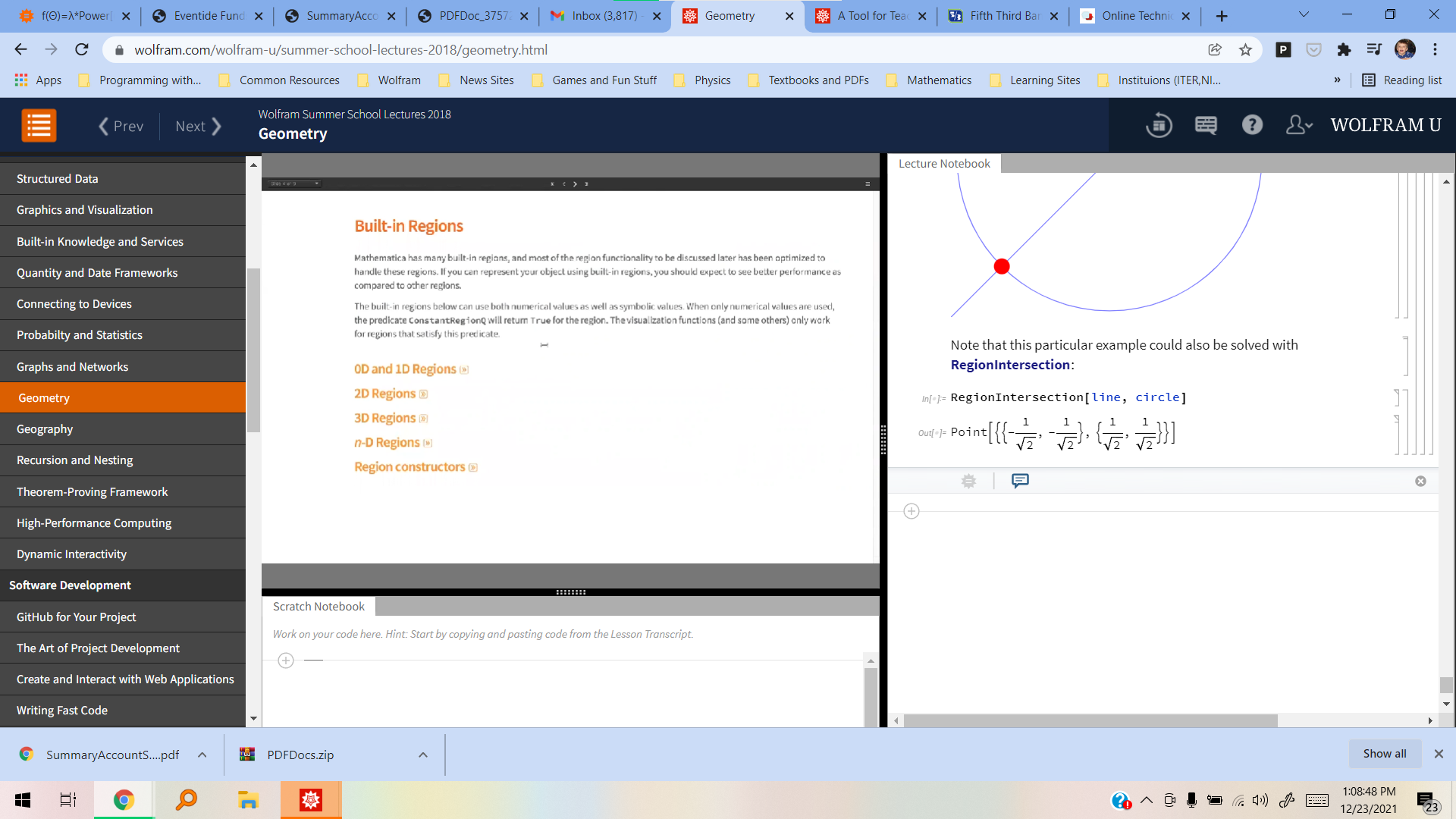Click the gear icon below the lecture notebook
The width and height of the screenshot is (1456, 819).
coord(968,481)
